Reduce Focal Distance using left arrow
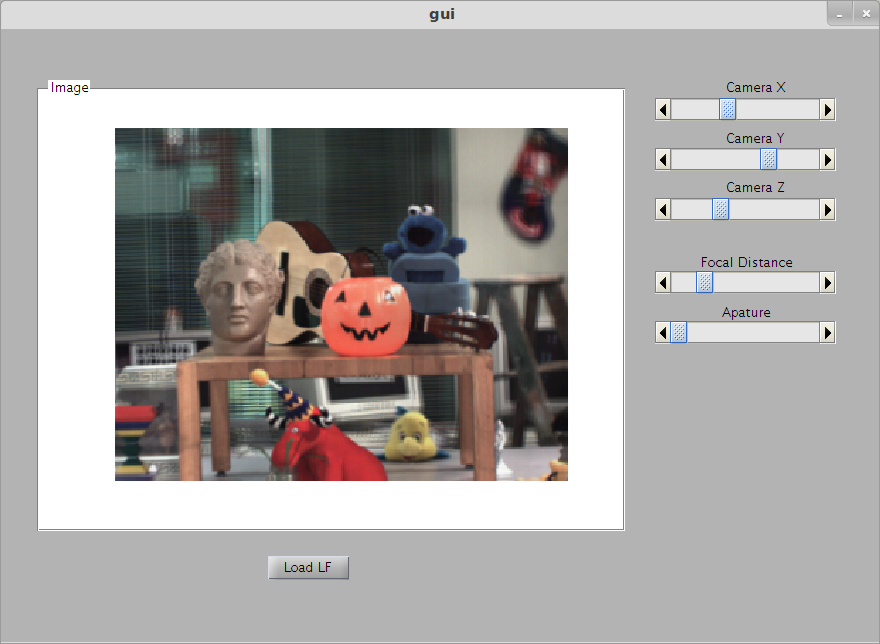 (x=663, y=282)
